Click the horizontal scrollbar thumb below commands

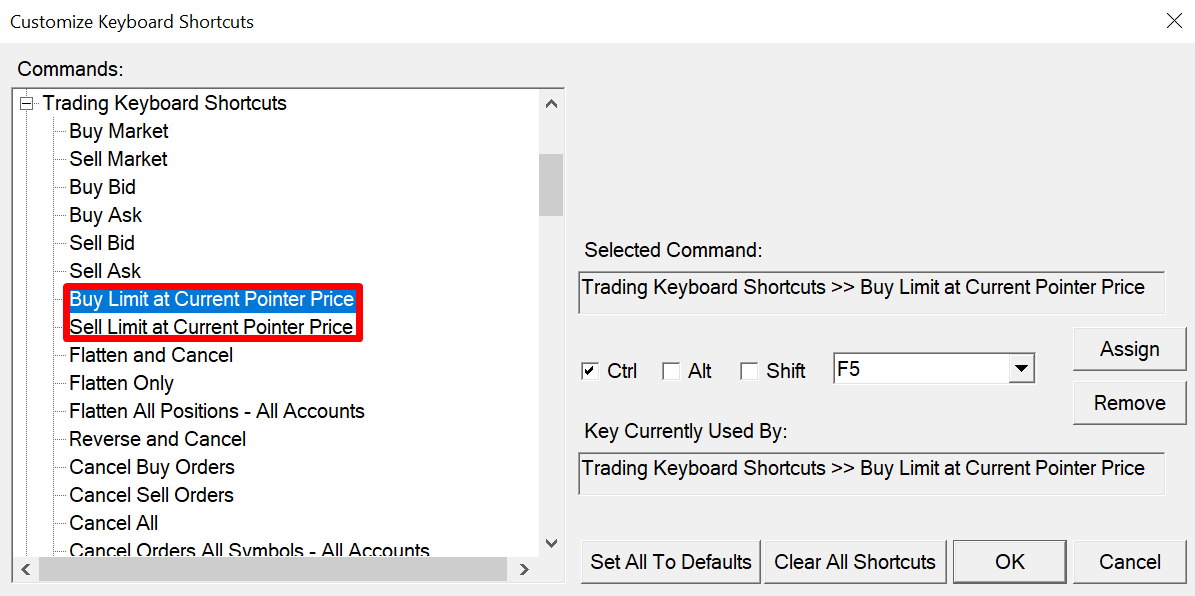coord(272,569)
